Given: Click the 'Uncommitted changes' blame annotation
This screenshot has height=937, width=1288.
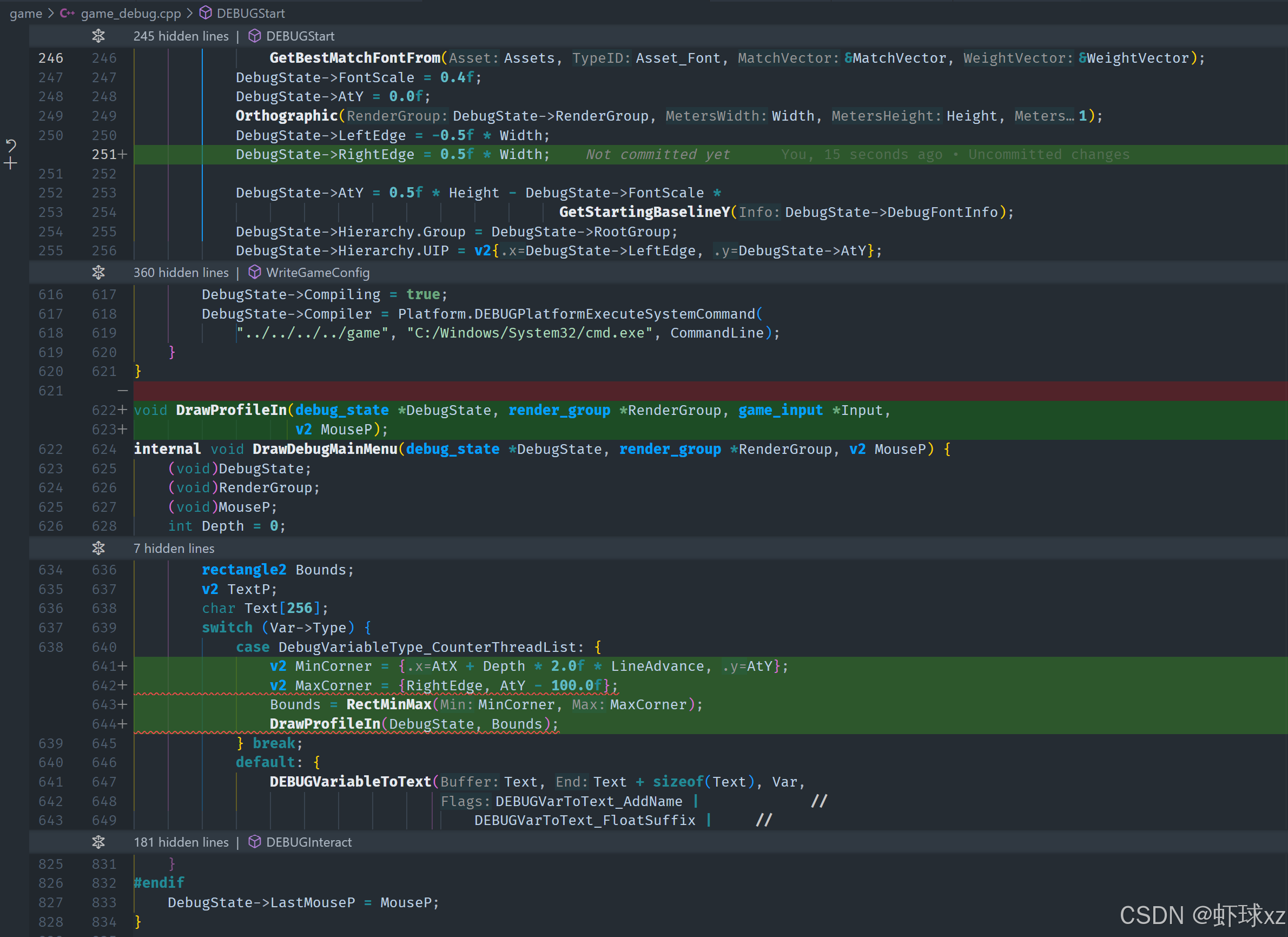Looking at the screenshot, I should (x=1048, y=155).
